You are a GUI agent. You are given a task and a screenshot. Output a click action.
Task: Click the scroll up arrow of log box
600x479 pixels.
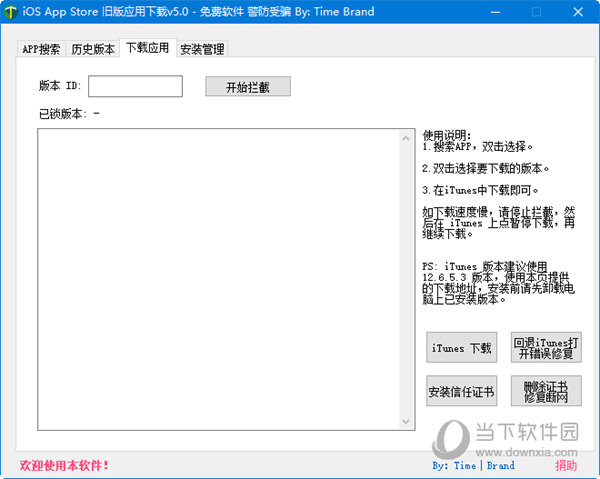[x=406, y=138]
